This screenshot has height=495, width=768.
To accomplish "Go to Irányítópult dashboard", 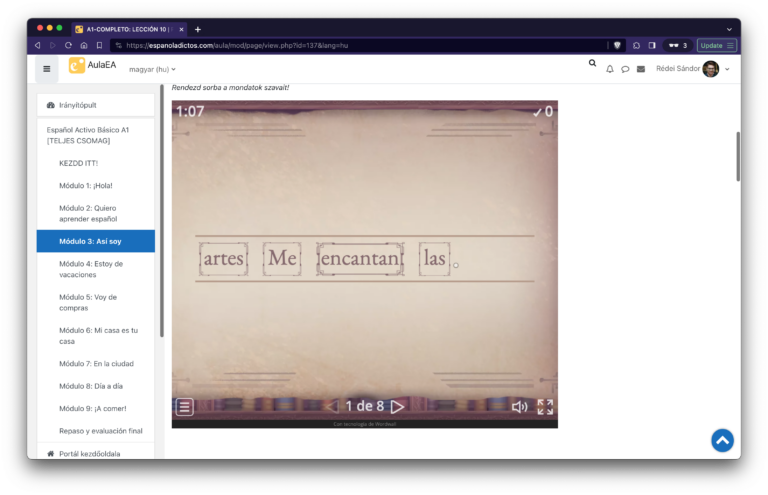I will coord(96,105).
